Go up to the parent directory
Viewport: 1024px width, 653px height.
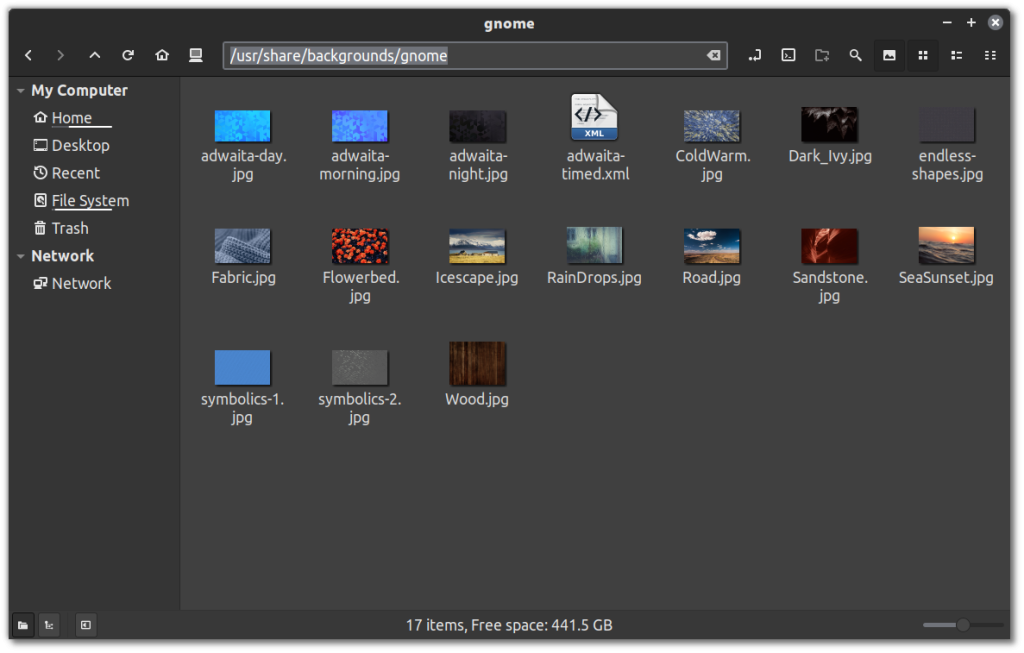(94, 56)
